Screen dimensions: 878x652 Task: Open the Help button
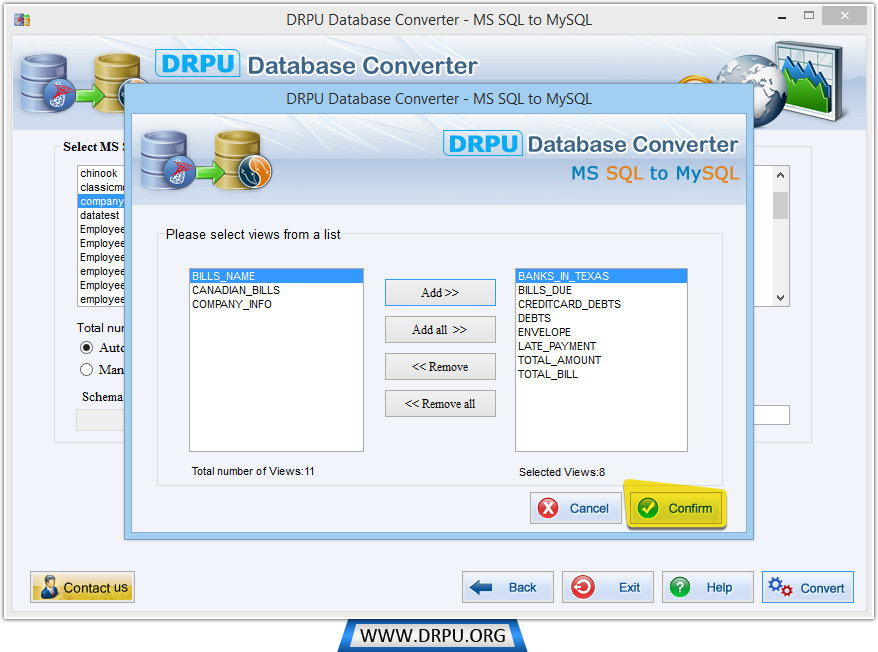pos(708,587)
